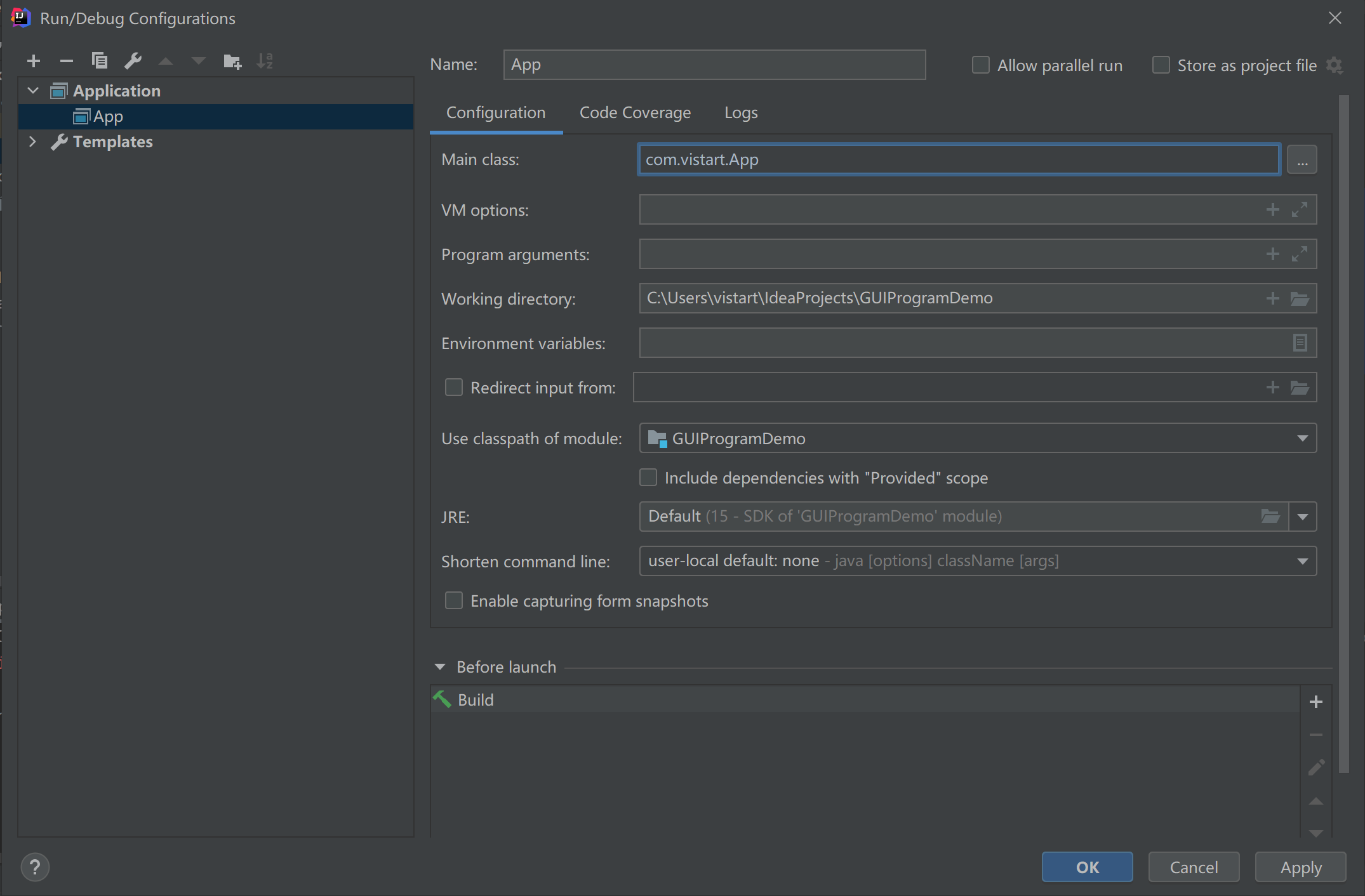This screenshot has height=896, width=1365.
Task: Click the Create New Folder icon
Action: coord(232,62)
